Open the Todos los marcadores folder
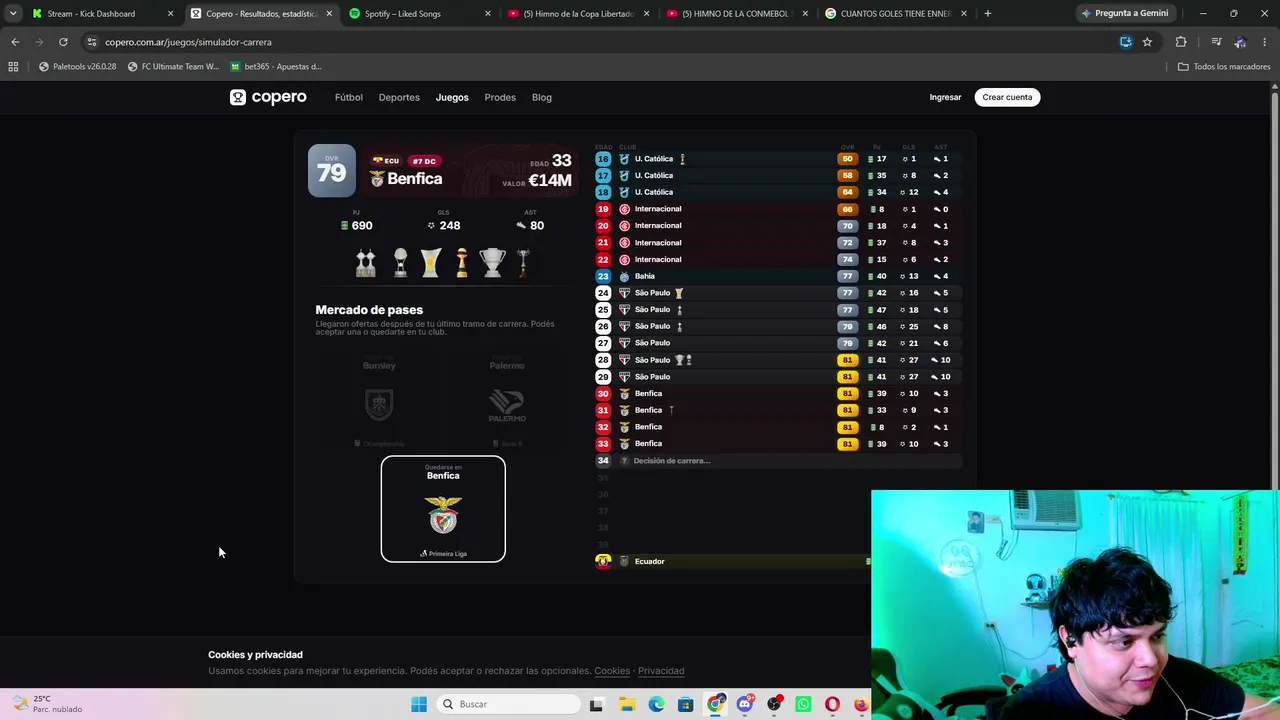 point(1224,67)
